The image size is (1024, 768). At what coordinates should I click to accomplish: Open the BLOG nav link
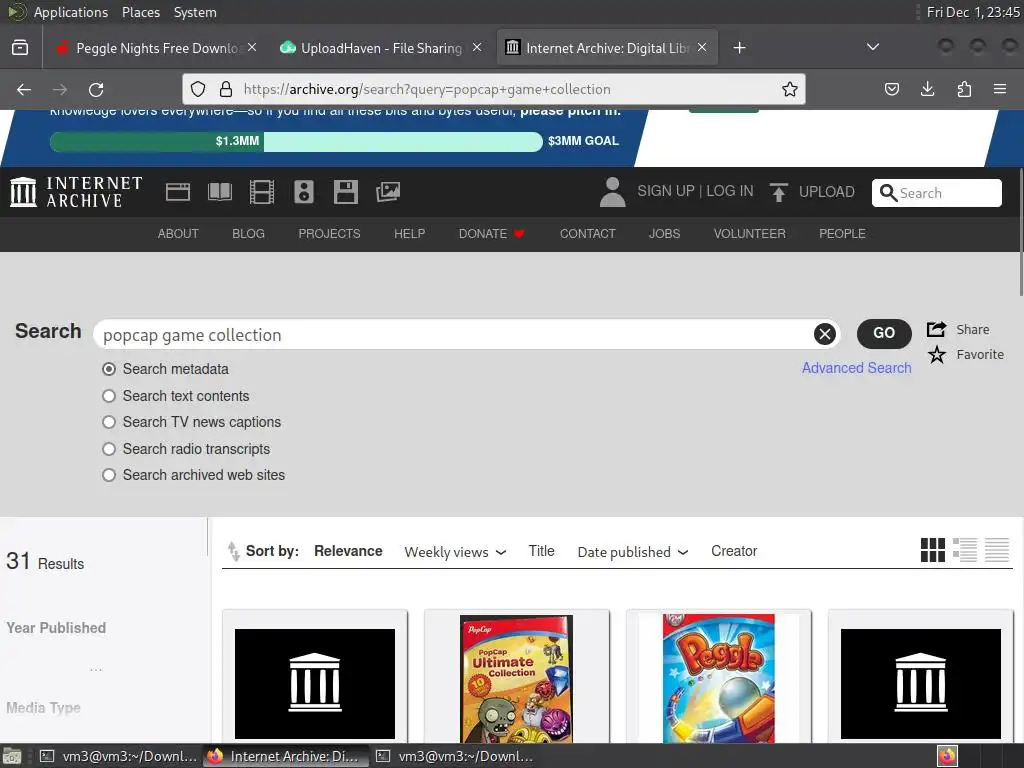[x=248, y=234]
